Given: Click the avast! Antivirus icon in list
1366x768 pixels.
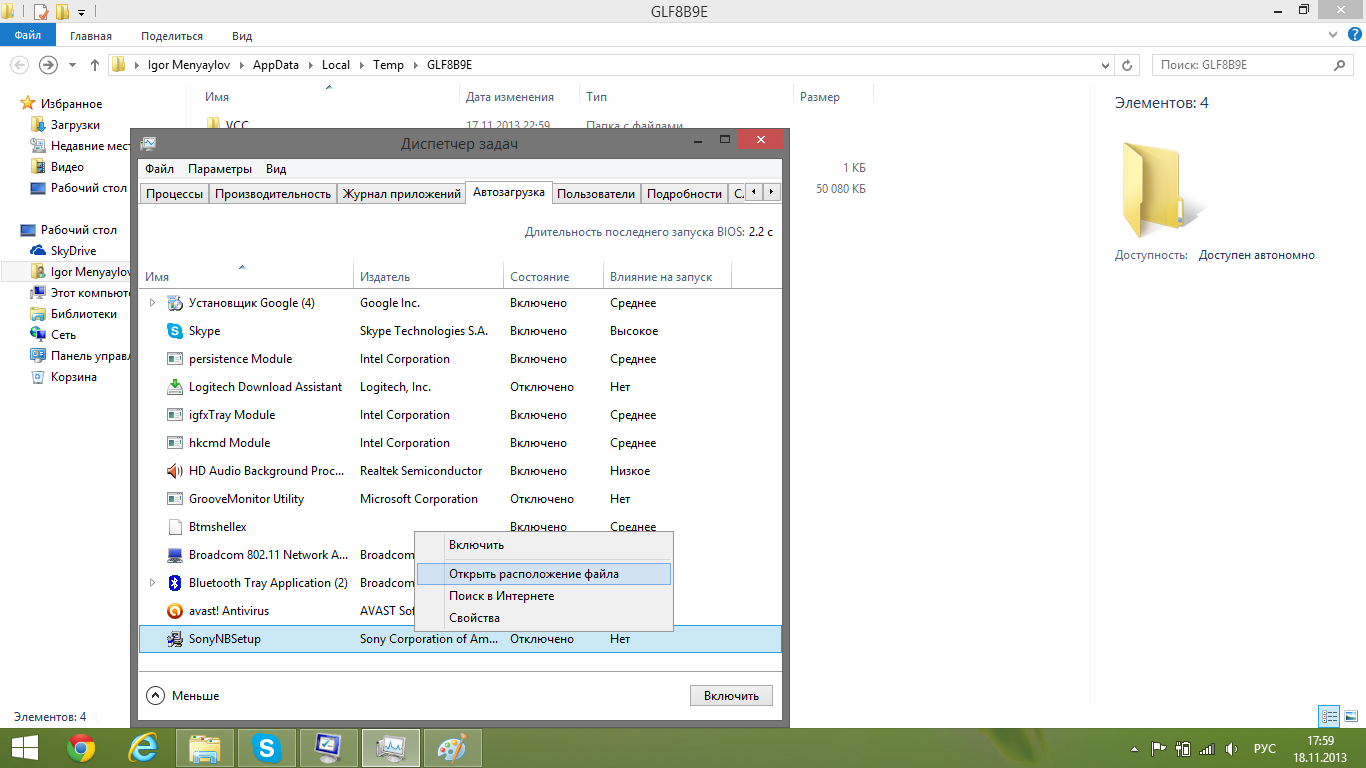Looking at the screenshot, I should 175,611.
